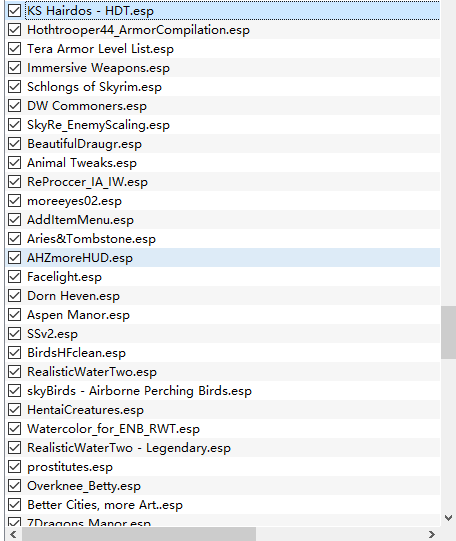Viewport: 456px width, 541px height.
Task: Toggle the Immersive Weapons.esp checkbox
Action: pyautogui.click(x=14, y=68)
